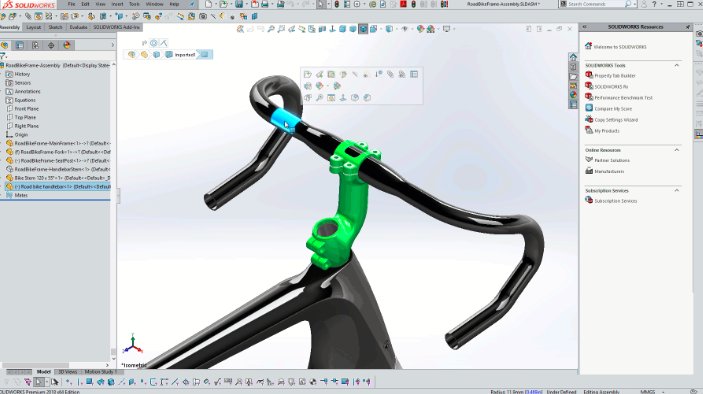This screenshot has width=703, height=394.
Task: Click the View Settings monitor icon
Action: click(446, 29)
